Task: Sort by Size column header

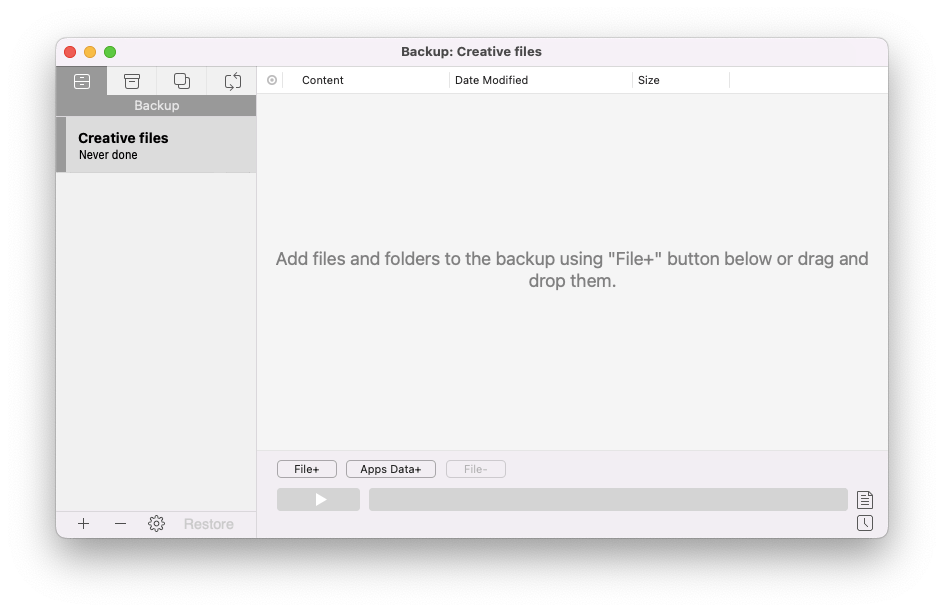Action: pos(648,80)
